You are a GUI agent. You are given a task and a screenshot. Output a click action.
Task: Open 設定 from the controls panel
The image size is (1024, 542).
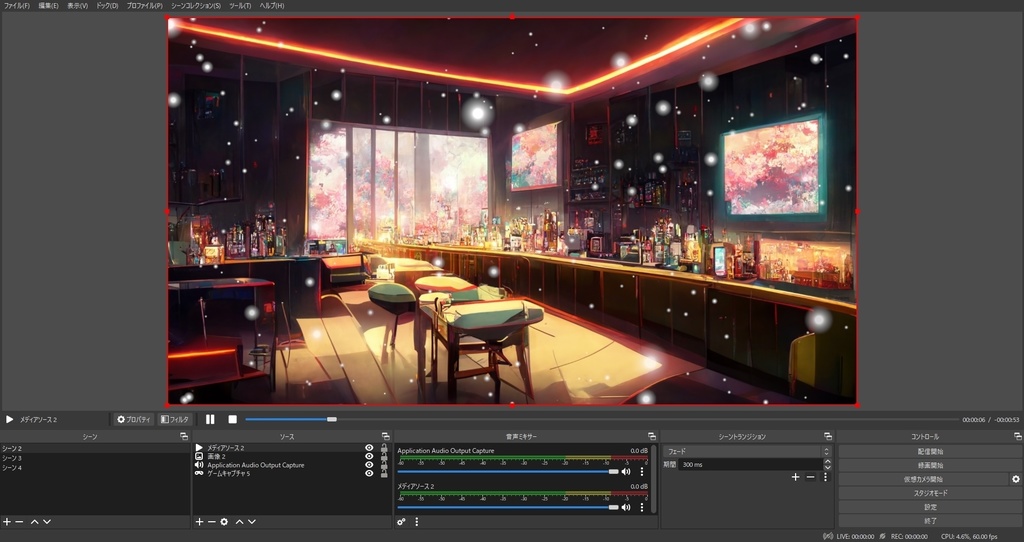930,507
